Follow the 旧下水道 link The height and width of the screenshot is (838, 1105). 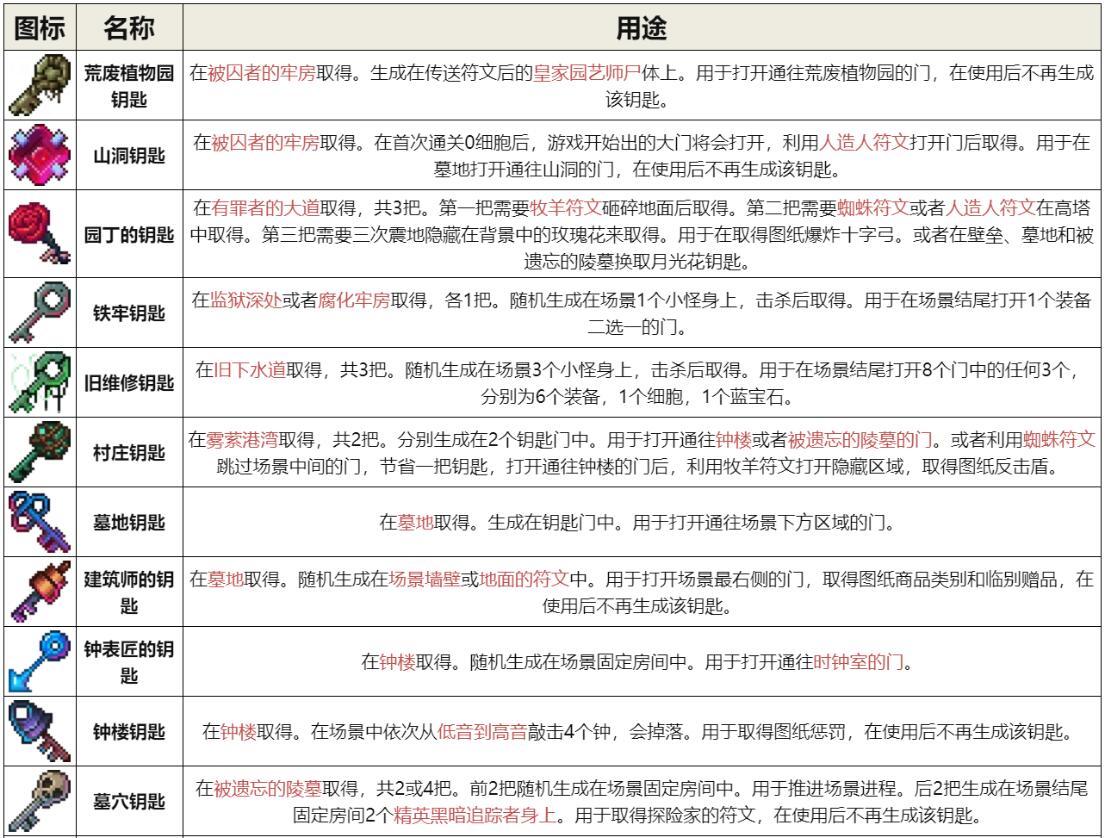(250, 369)
